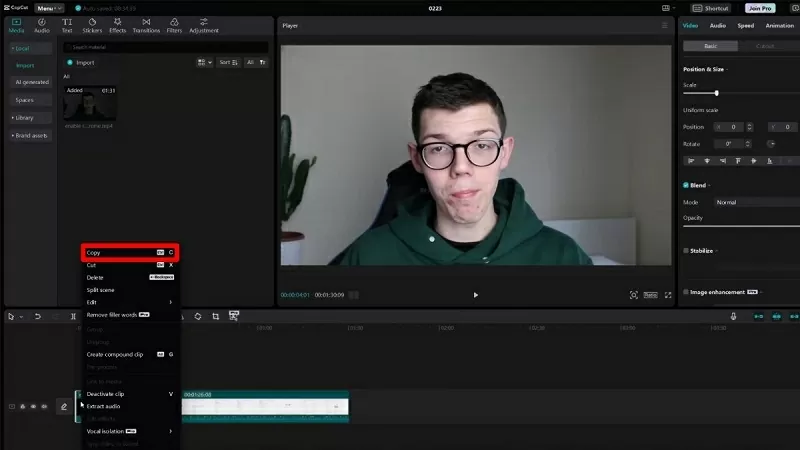The width and height of the screenshot is (800, 450).
Task: Enable the Image enhancement checkbox
Action: [x=686, y=292]
